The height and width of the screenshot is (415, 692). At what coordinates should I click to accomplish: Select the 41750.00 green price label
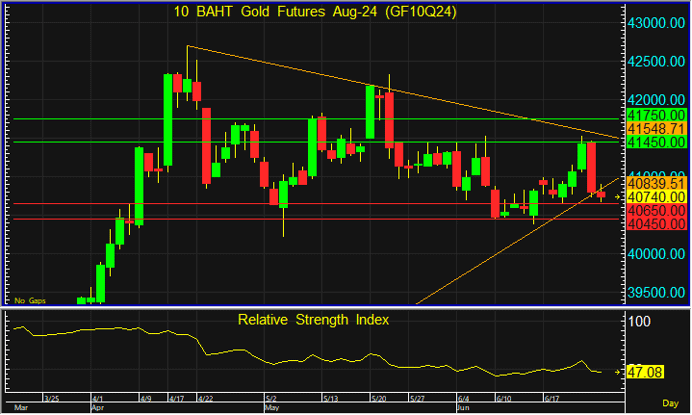click(657, 116)
